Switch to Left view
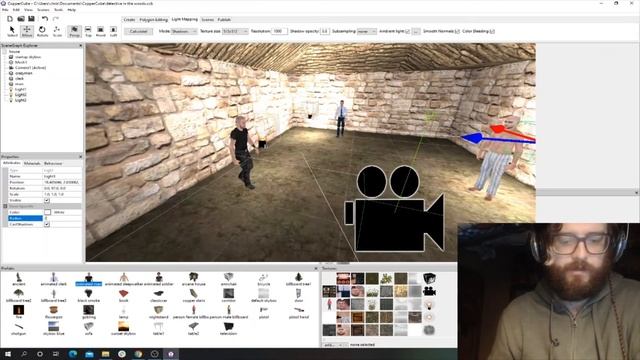Viewport: 640px width, 360px height. (x=113, y=31)
